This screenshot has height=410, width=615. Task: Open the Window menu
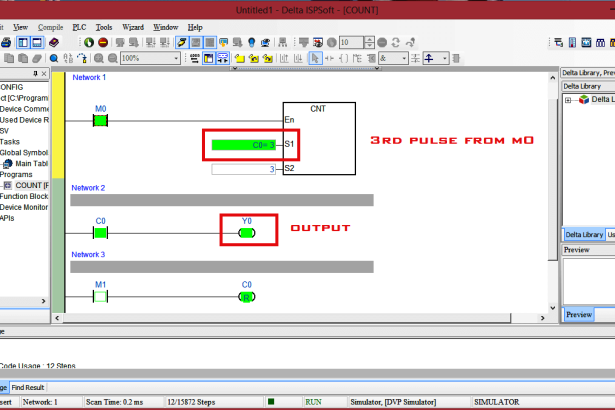click(x=166, y=27)
